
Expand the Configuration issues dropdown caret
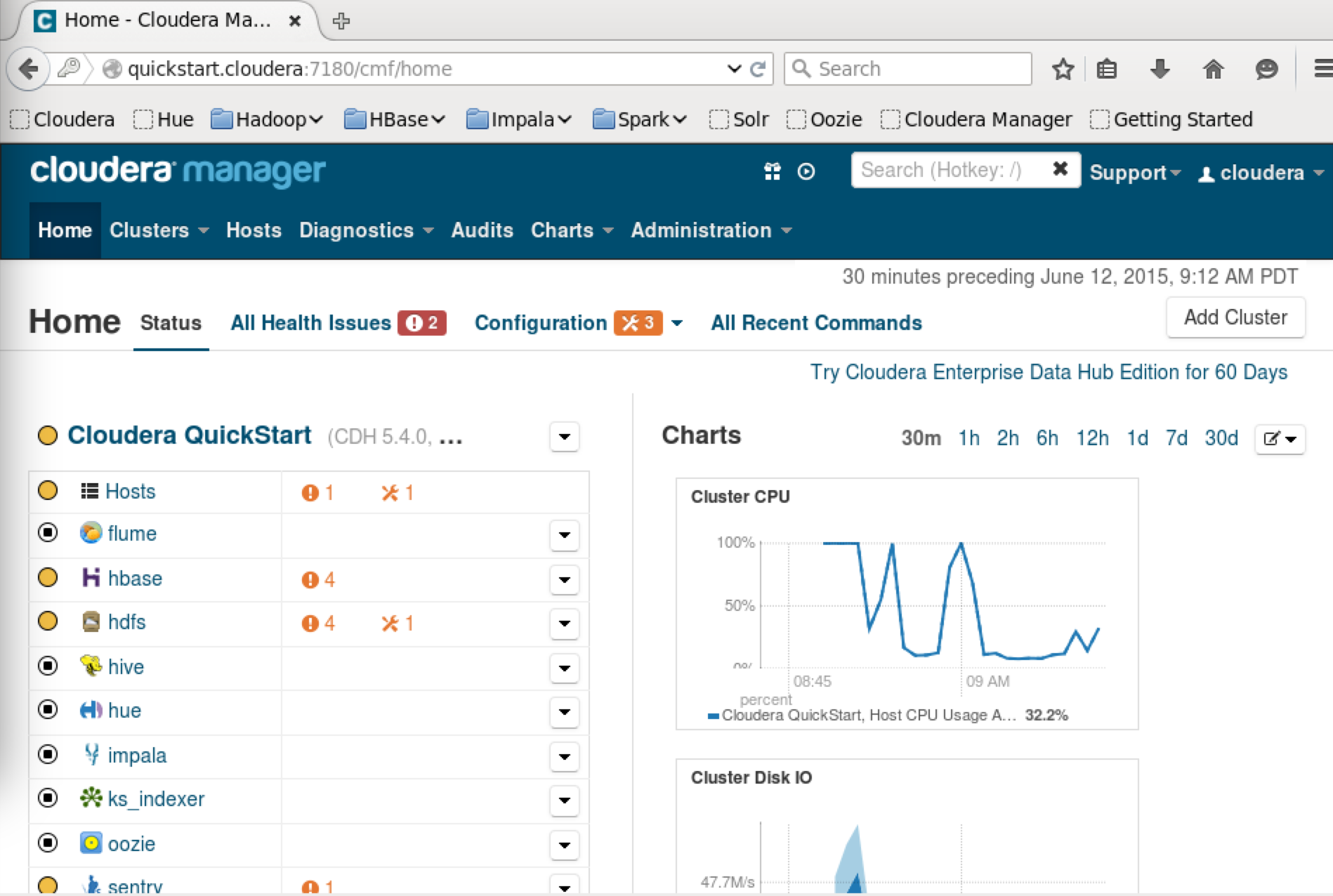pyautogui.click(x=677, y=323)
